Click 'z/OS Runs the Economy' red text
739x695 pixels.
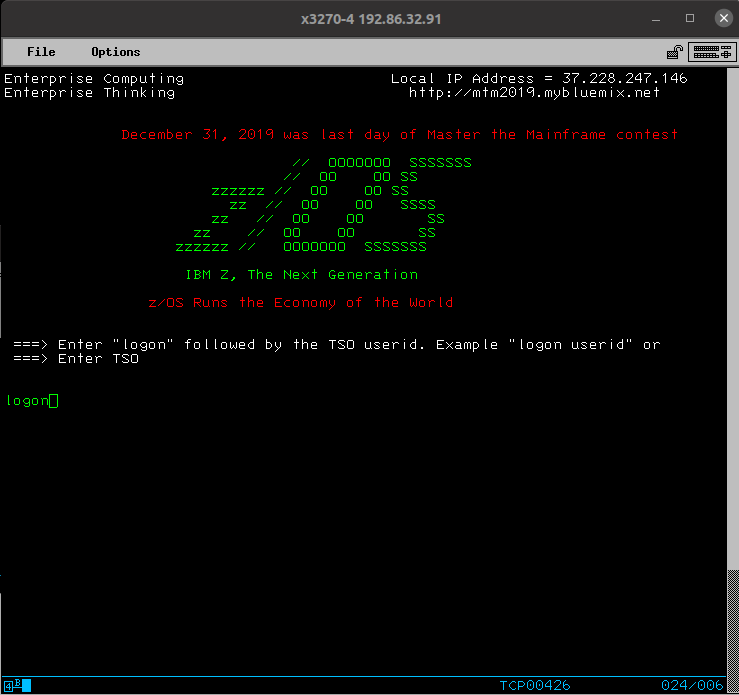click(300, 303)
